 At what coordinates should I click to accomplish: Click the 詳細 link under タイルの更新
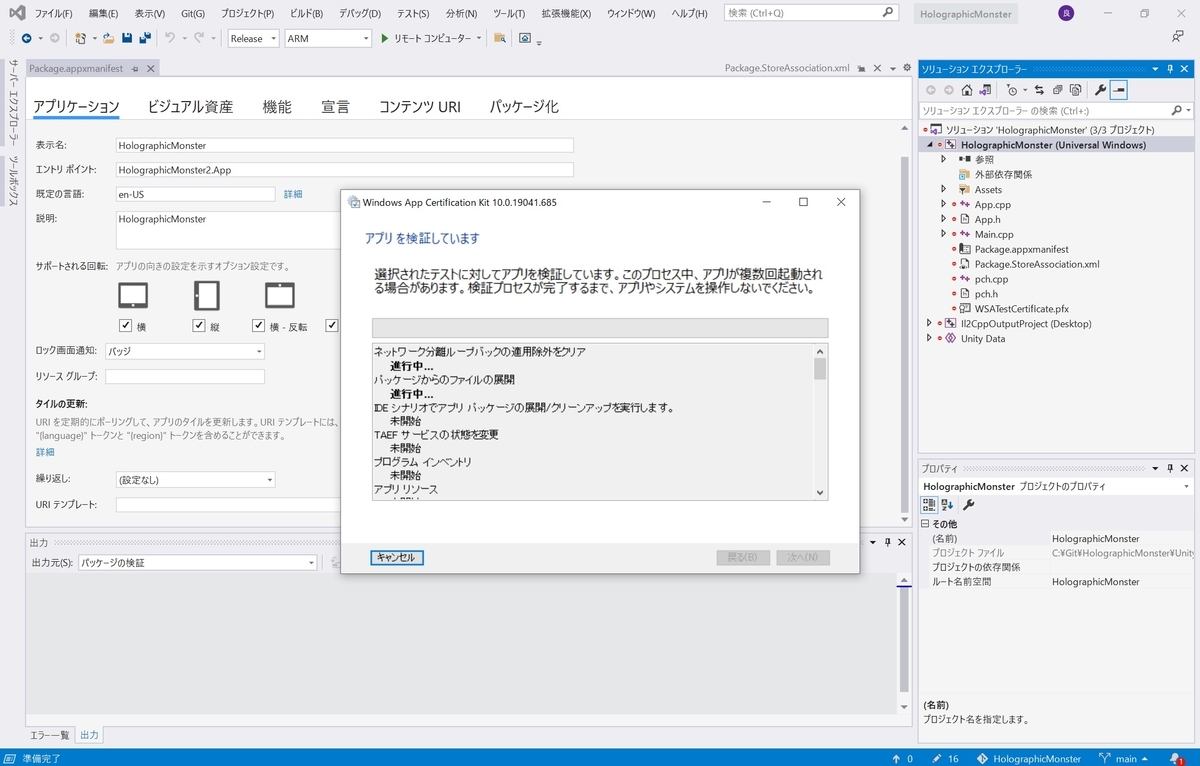pos(45,452)
